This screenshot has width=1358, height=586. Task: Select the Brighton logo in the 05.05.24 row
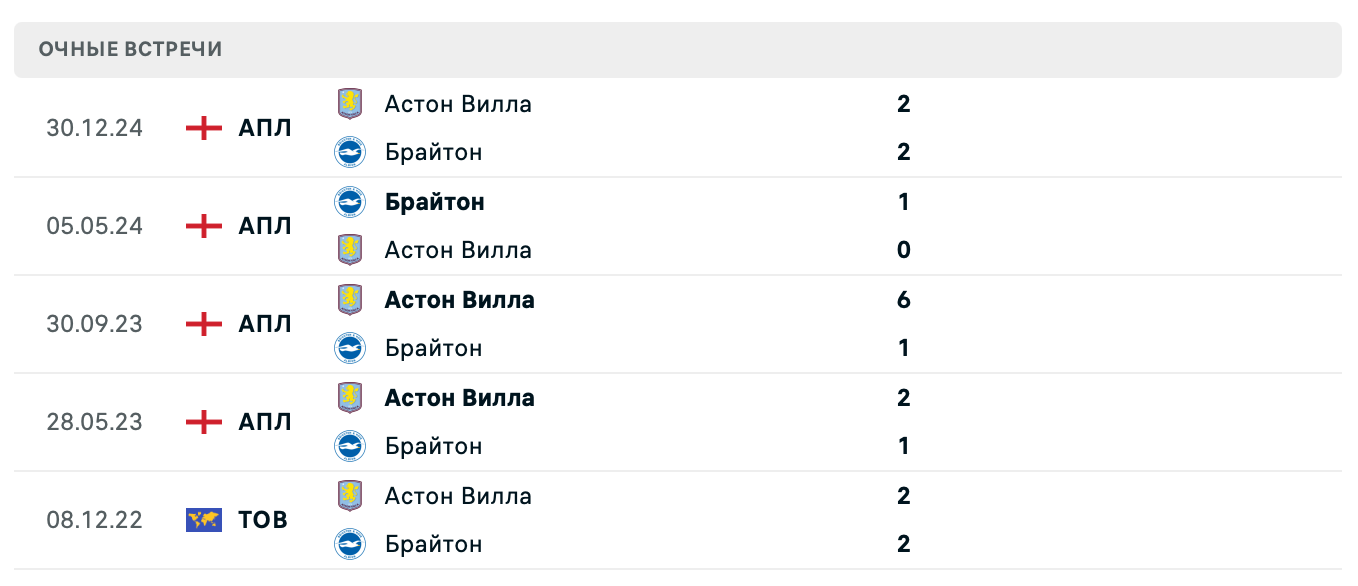353,201
